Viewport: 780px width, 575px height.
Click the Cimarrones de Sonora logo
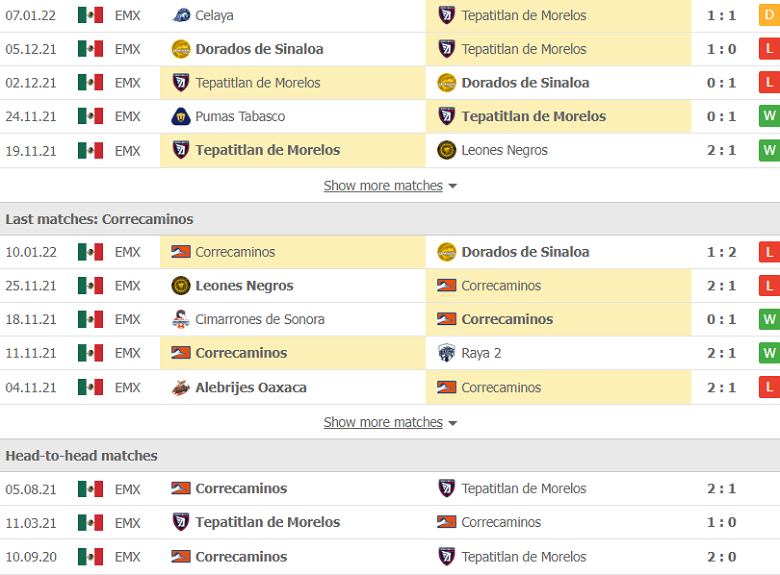[181, 319]
